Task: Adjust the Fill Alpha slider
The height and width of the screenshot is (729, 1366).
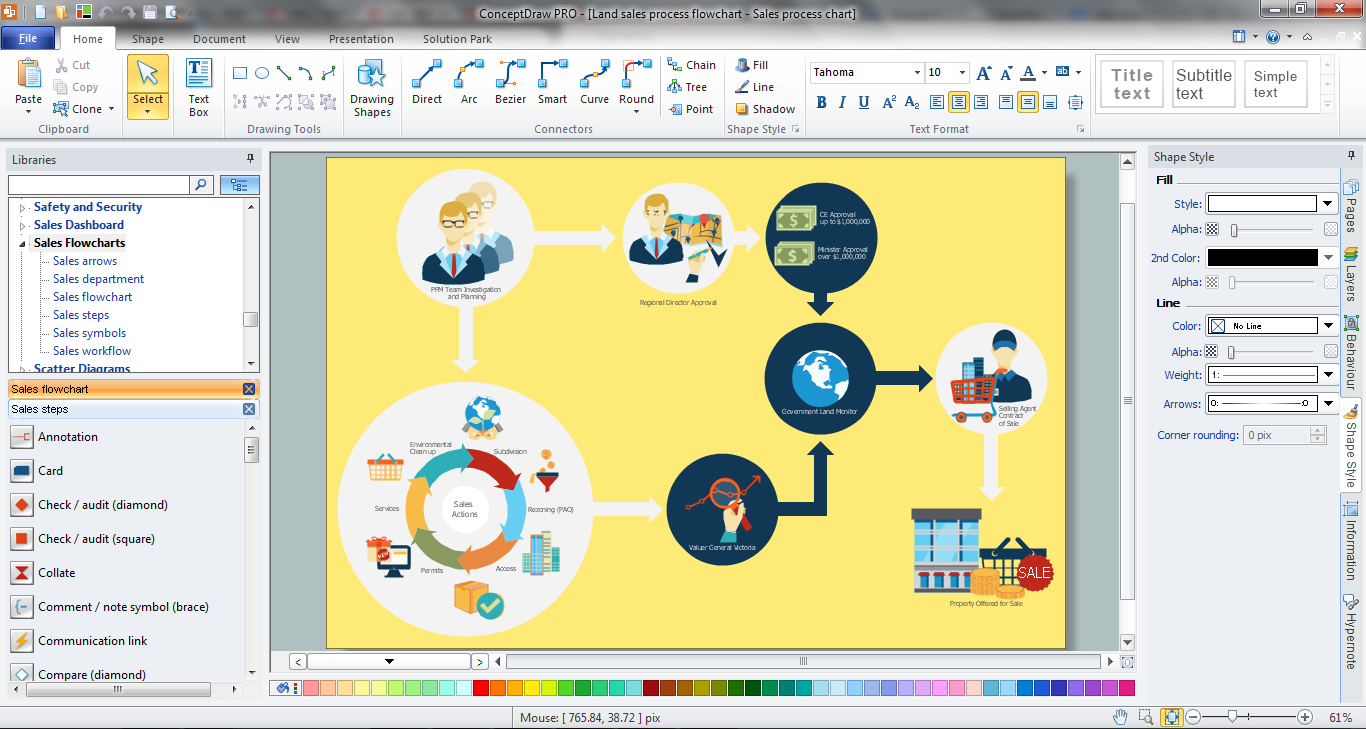Action: pyautogui.click(x=1234, y=230)
